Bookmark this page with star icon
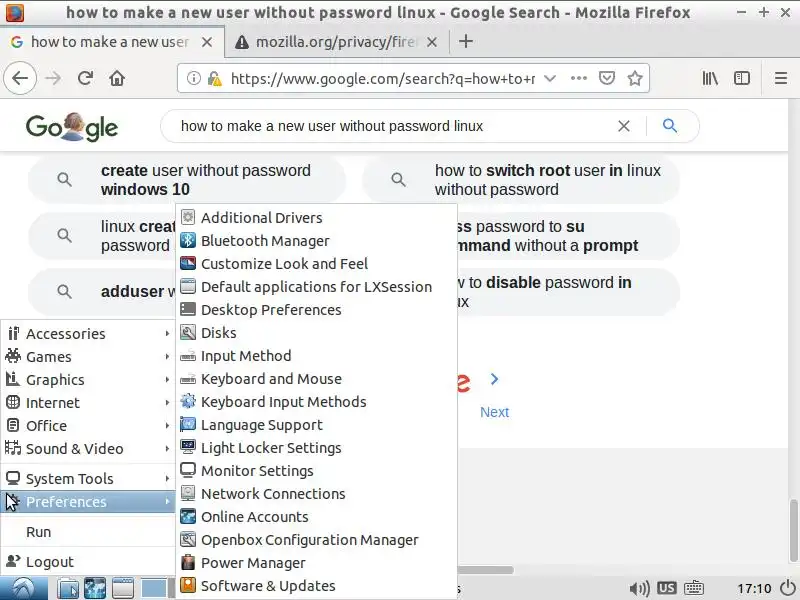The width and height of the screenshot is (800, 600). tap(634, 78)
